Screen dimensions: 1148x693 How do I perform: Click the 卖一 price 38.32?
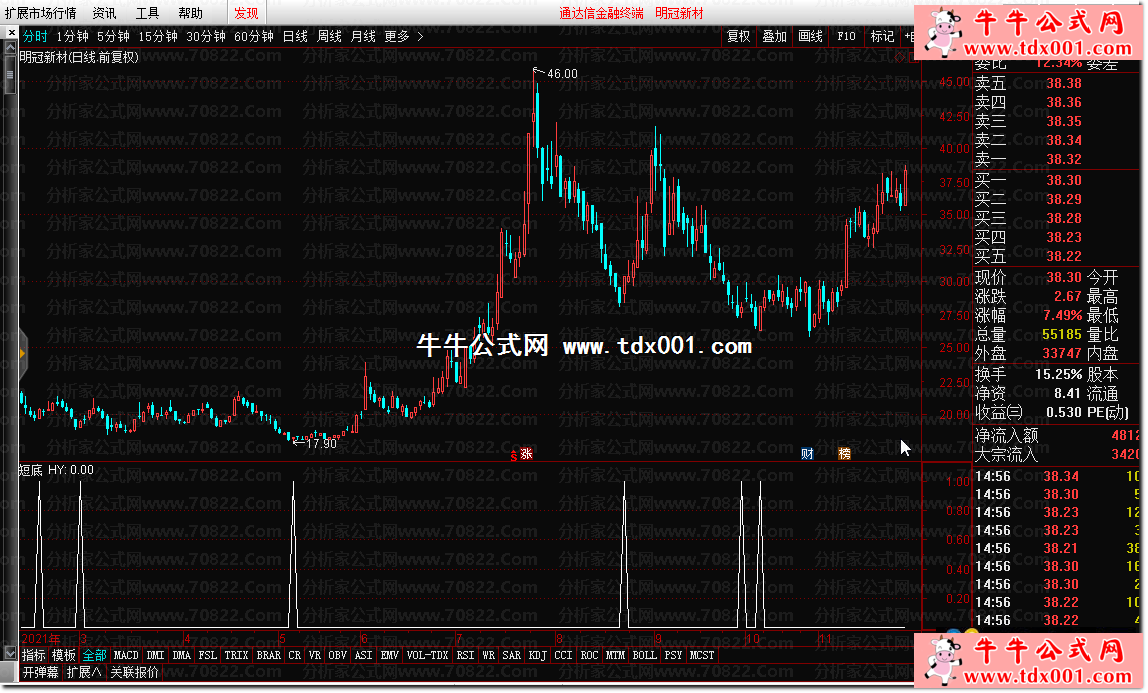tap(1064, 159)
